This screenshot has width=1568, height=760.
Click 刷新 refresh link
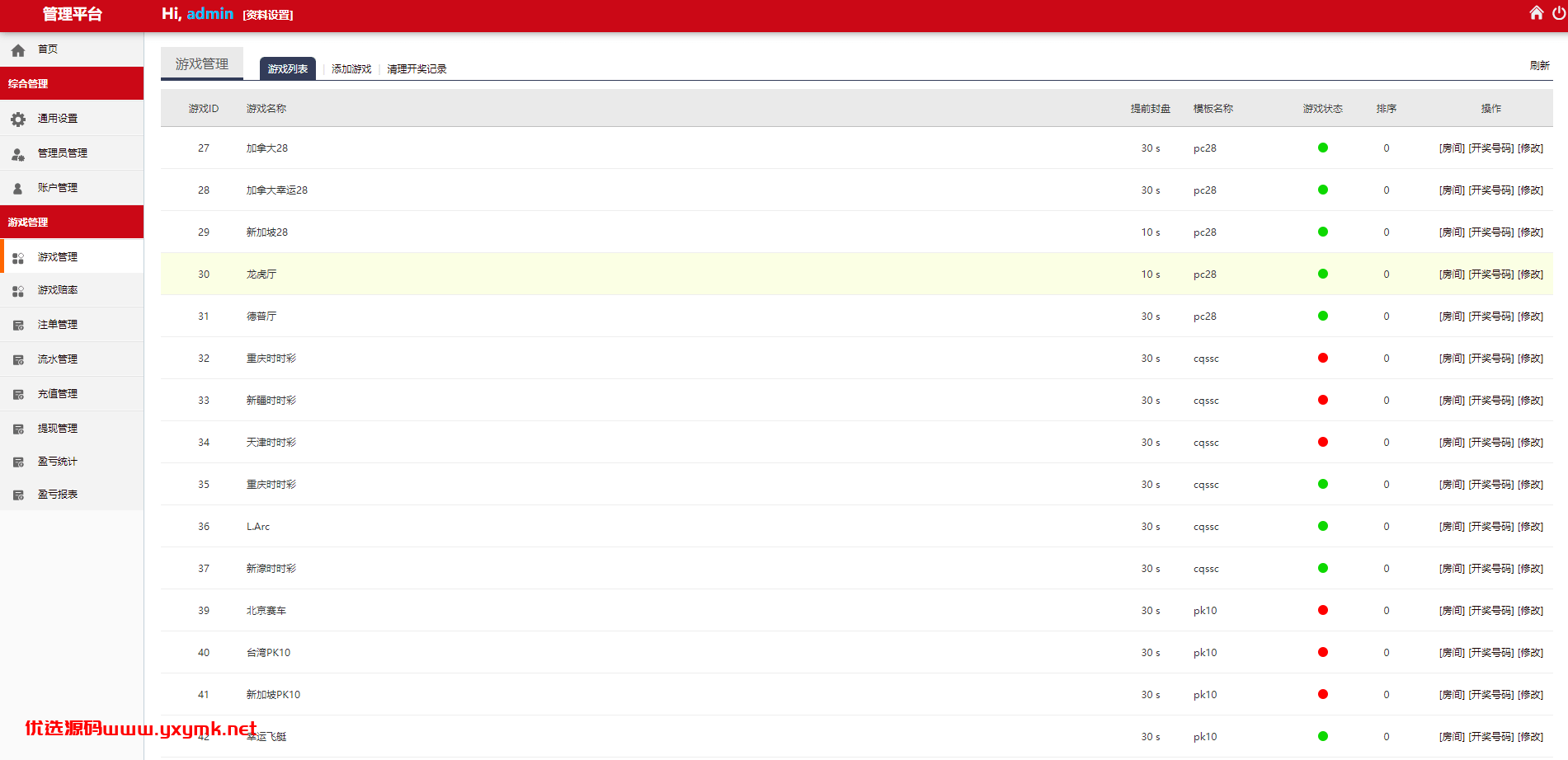point(1539,65)
